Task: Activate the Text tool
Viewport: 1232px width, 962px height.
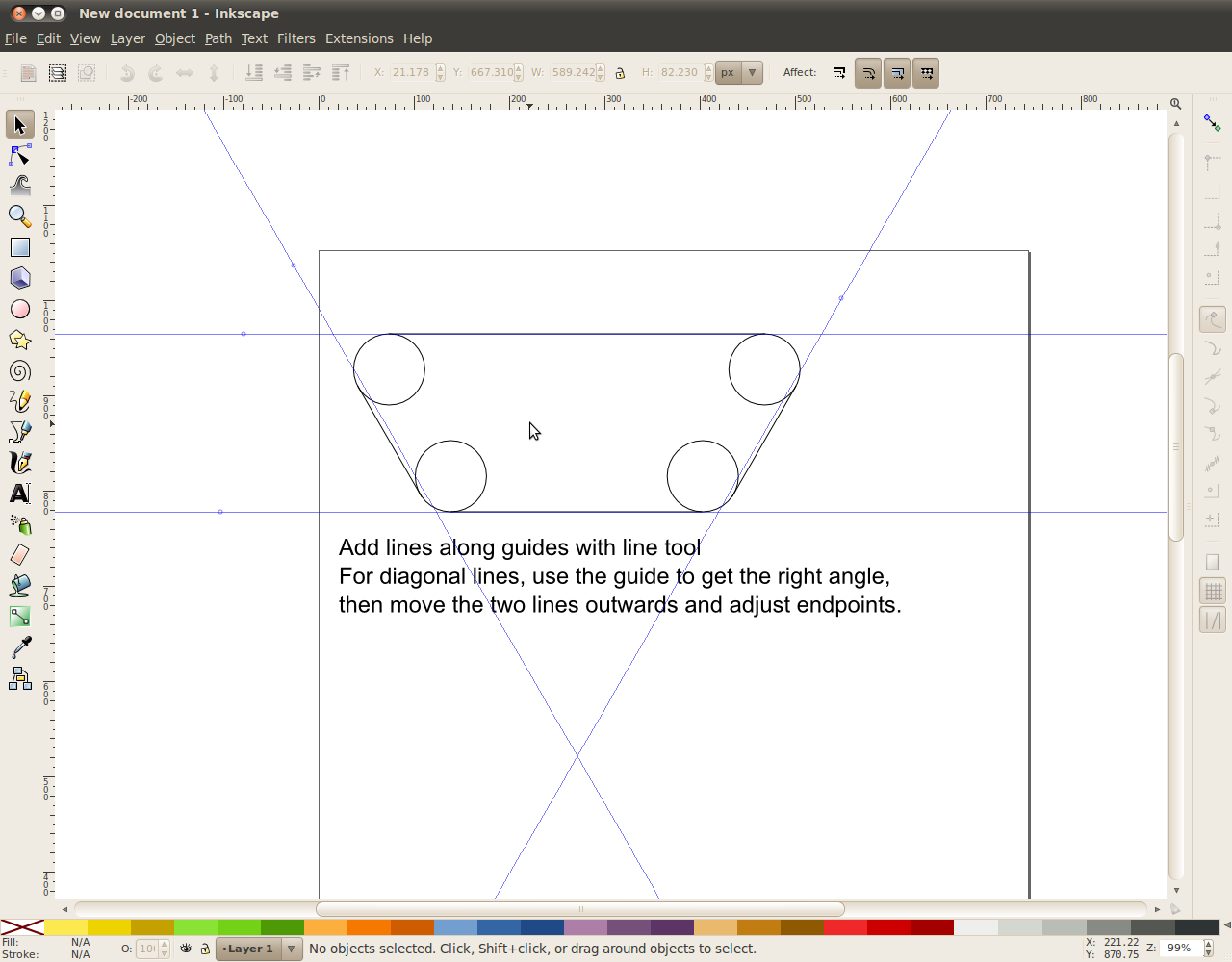Action: [x=20, y=494]
